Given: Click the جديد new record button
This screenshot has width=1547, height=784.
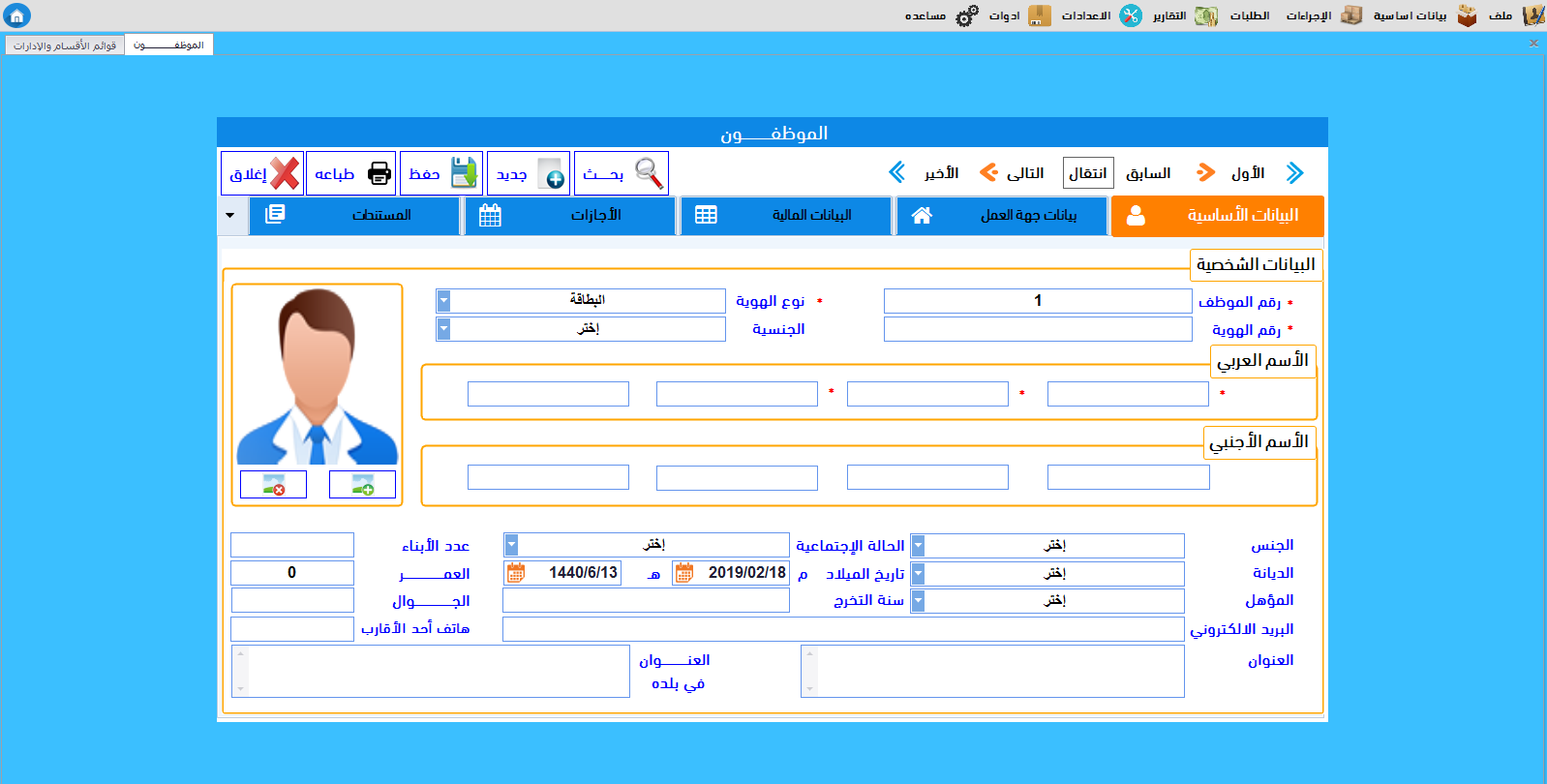Looking at the screenshot, I should (529, 173).
